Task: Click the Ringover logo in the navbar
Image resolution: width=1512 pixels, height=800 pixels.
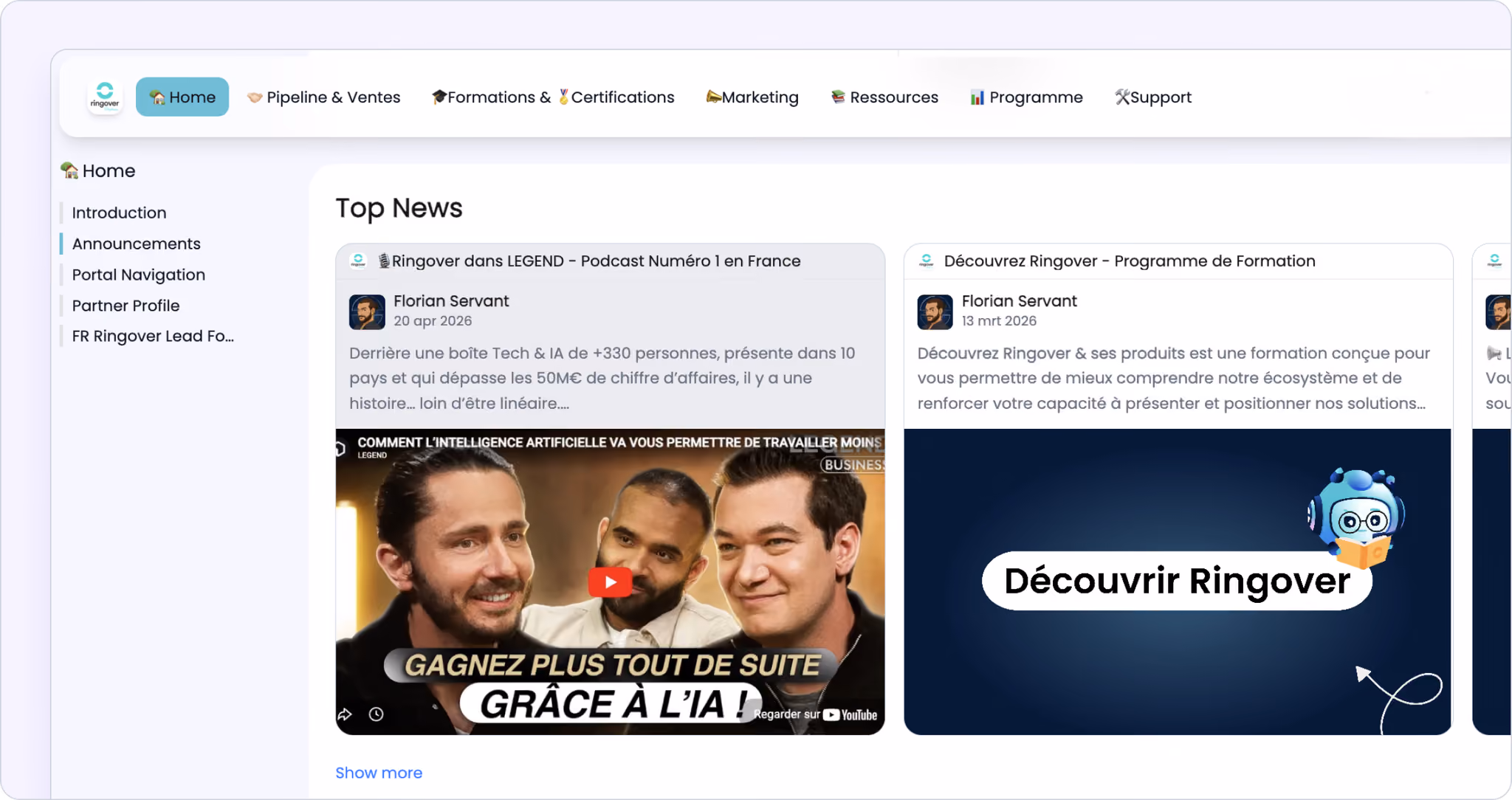Action: pos(105,97)
